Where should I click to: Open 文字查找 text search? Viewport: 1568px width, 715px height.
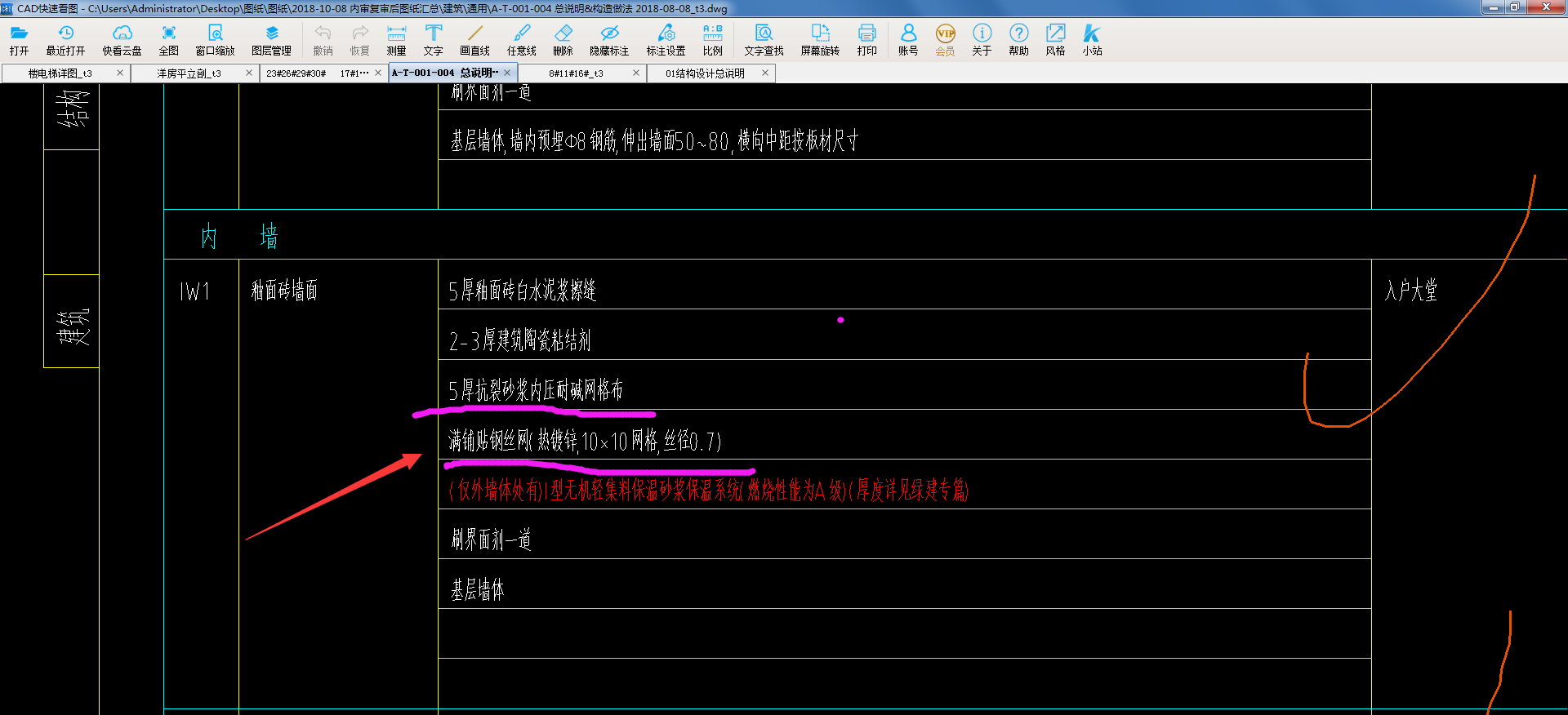click(x=764, y=40)
